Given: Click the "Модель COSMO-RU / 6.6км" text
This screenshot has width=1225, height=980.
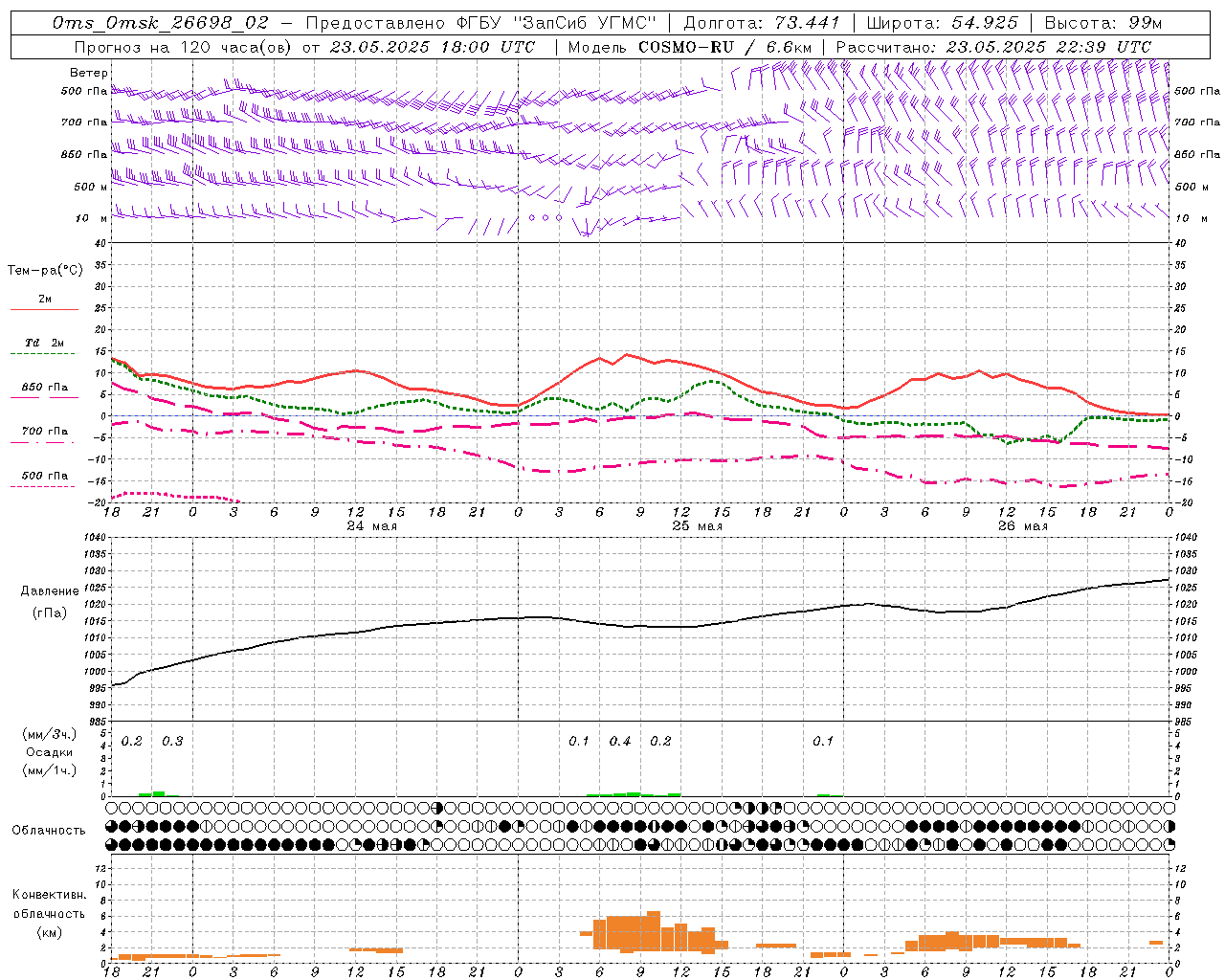Looking at the screenshot, I should (x=690, y=47).
